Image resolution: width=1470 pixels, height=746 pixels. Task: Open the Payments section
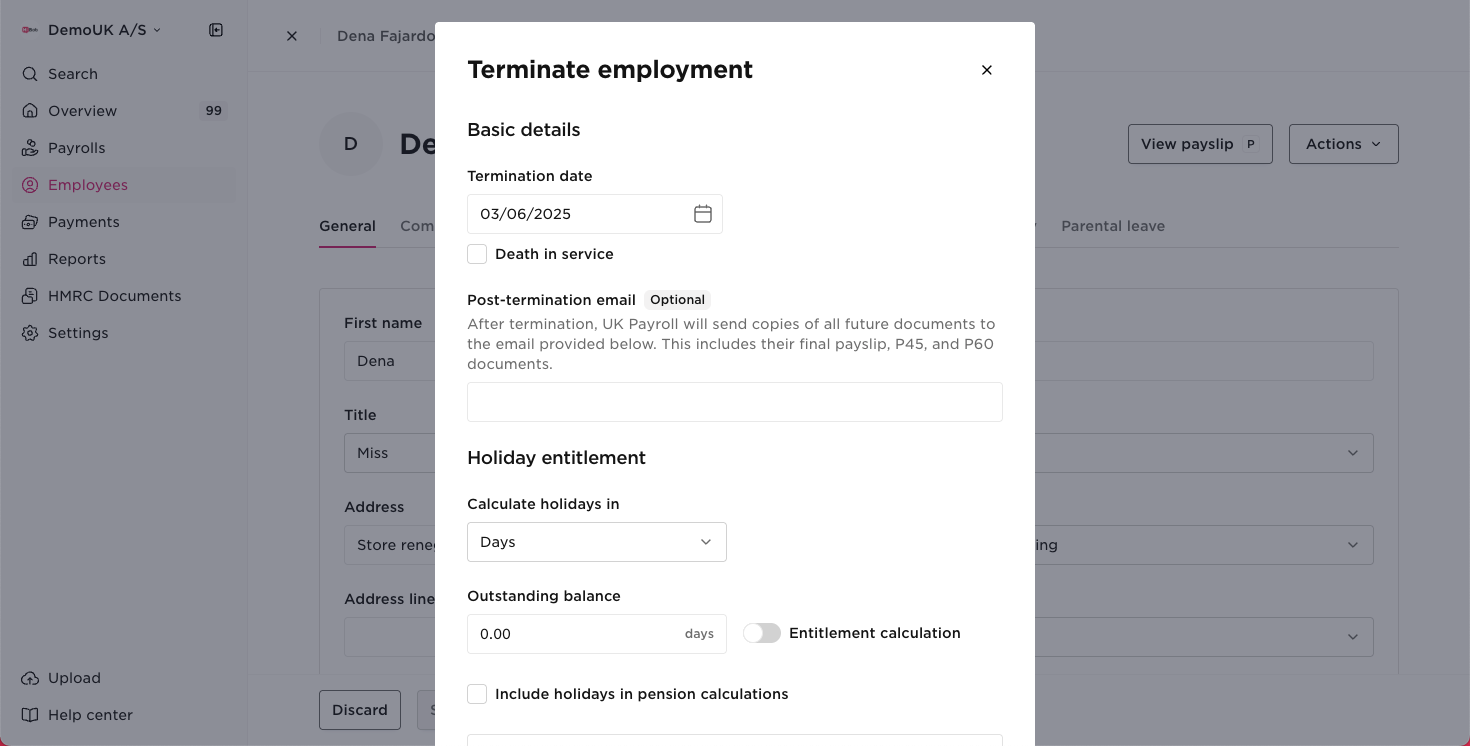(84, 221)
